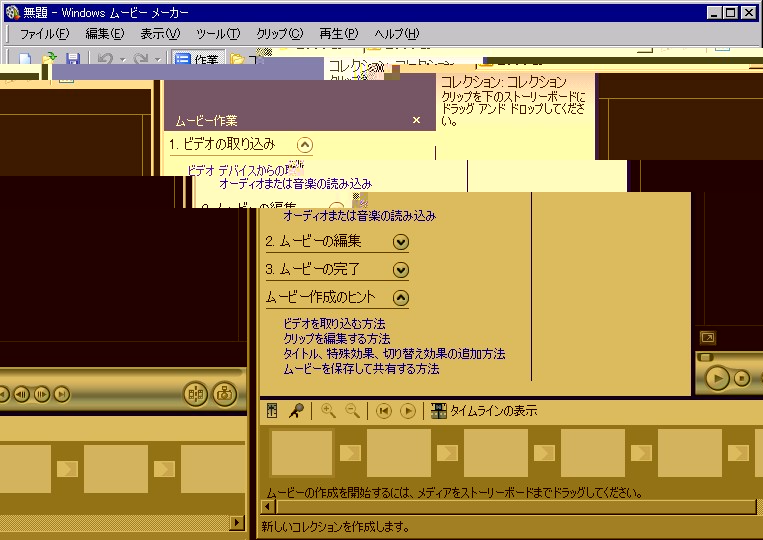Click the camera take-picture icon in the preview
Viewport: 763px width, 540px height.
[225, 394]
